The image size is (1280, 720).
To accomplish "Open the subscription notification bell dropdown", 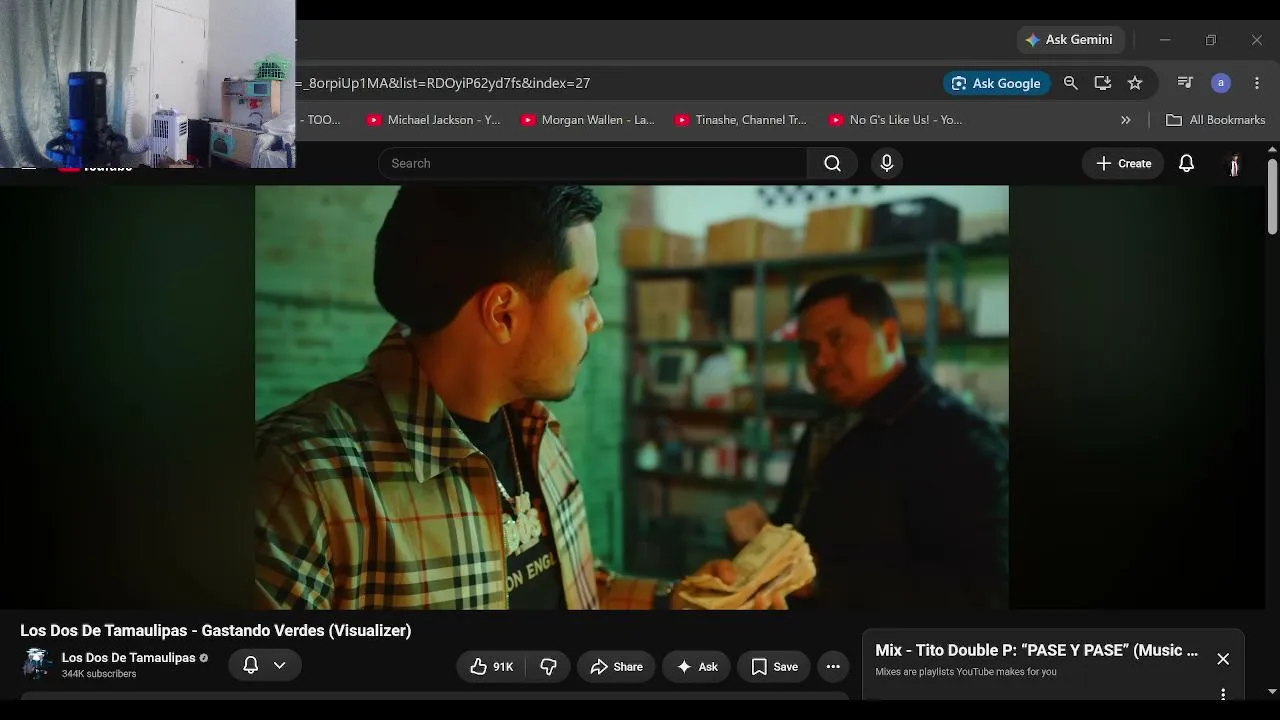I will (265, 665).
